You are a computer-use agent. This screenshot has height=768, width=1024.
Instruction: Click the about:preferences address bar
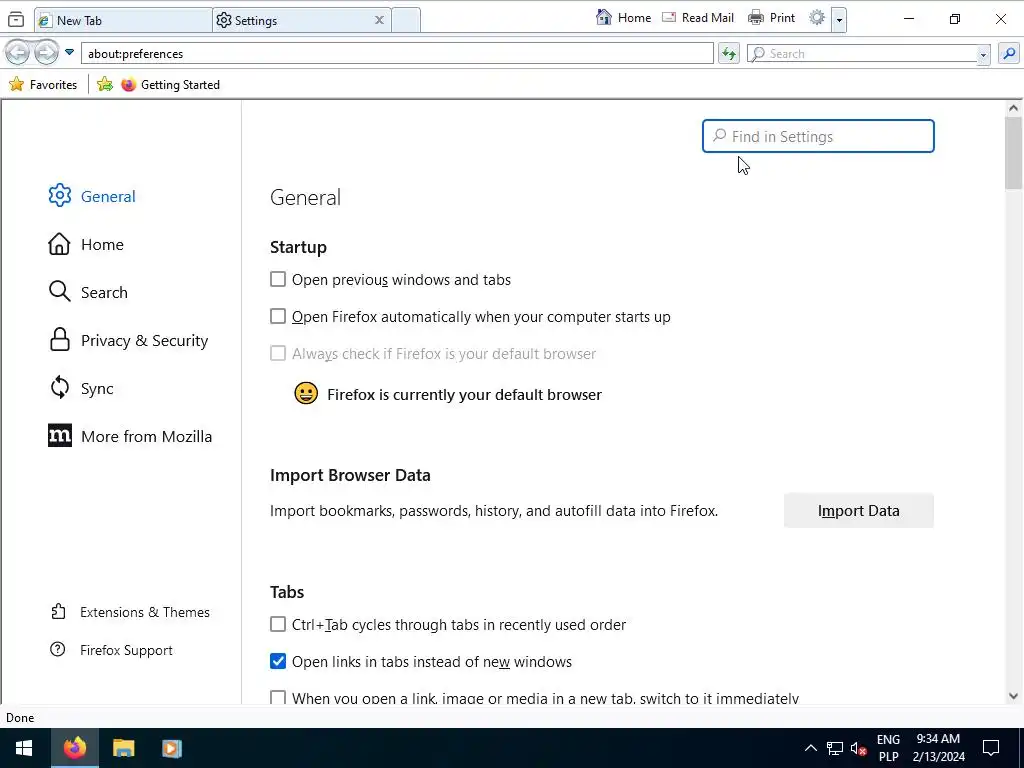pyautogui.click(x=396, y=54)
